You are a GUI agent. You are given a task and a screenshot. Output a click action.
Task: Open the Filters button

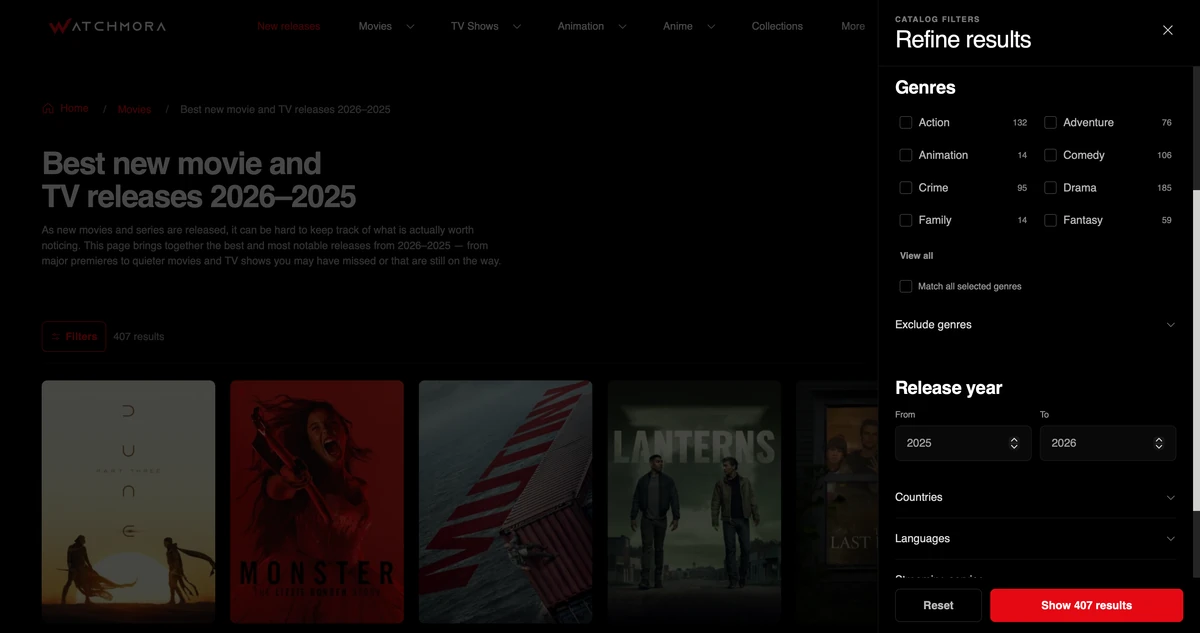pos(74,337)
